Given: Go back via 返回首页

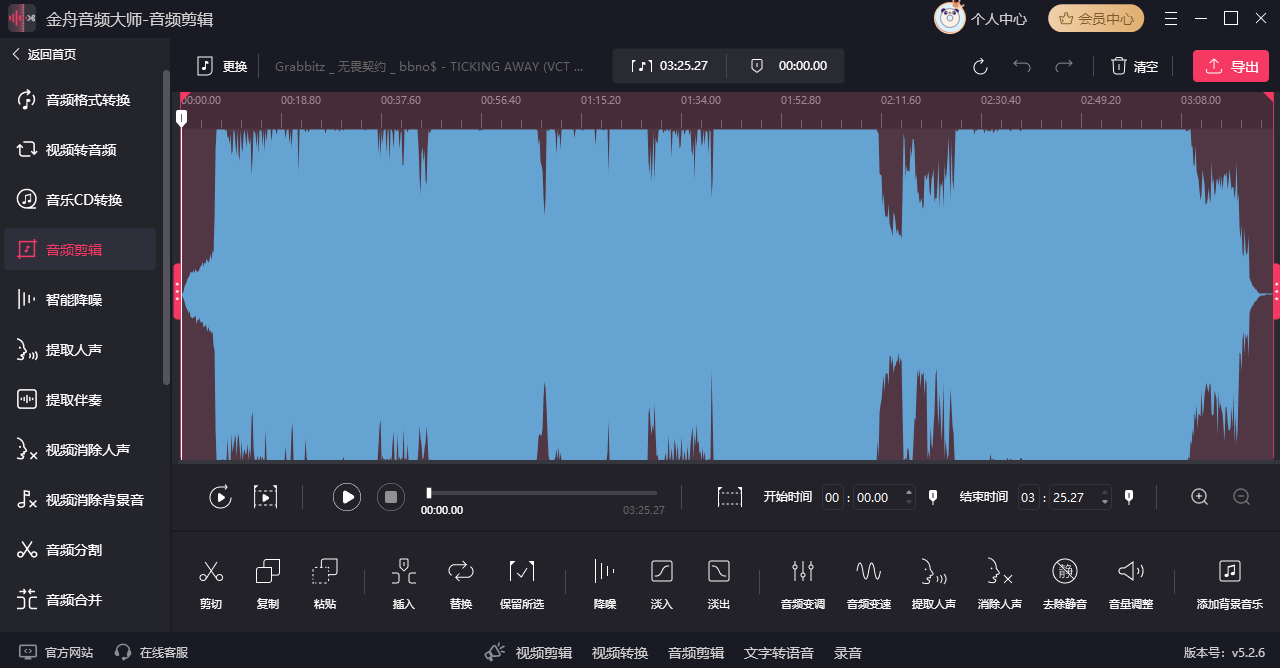Looking at the screenshot, I should coord(44,55).
